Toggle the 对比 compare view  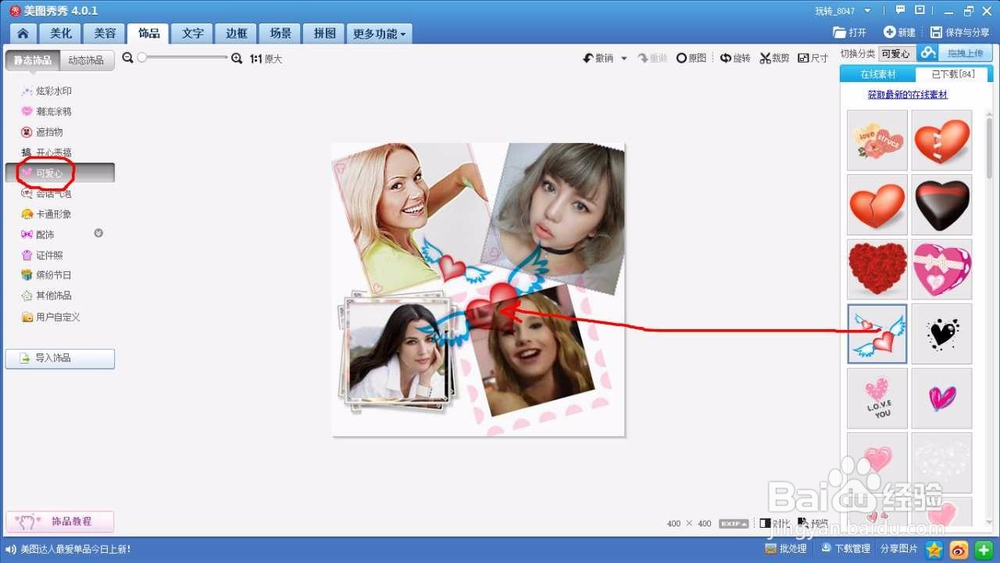click(x=774, y=523)
